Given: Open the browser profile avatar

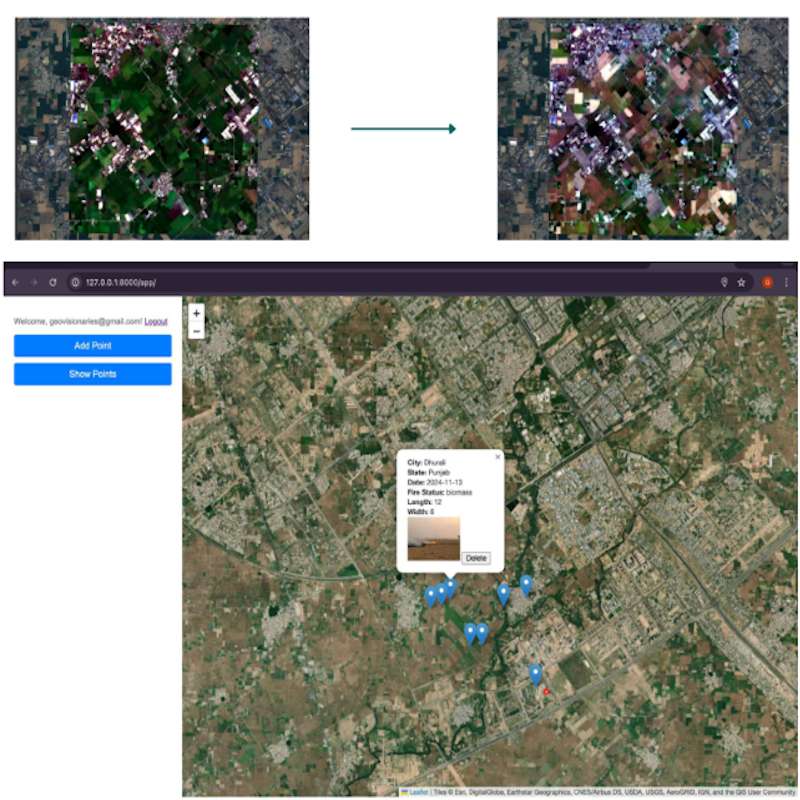Looking at the screenshot, I should tap(768, 283).
